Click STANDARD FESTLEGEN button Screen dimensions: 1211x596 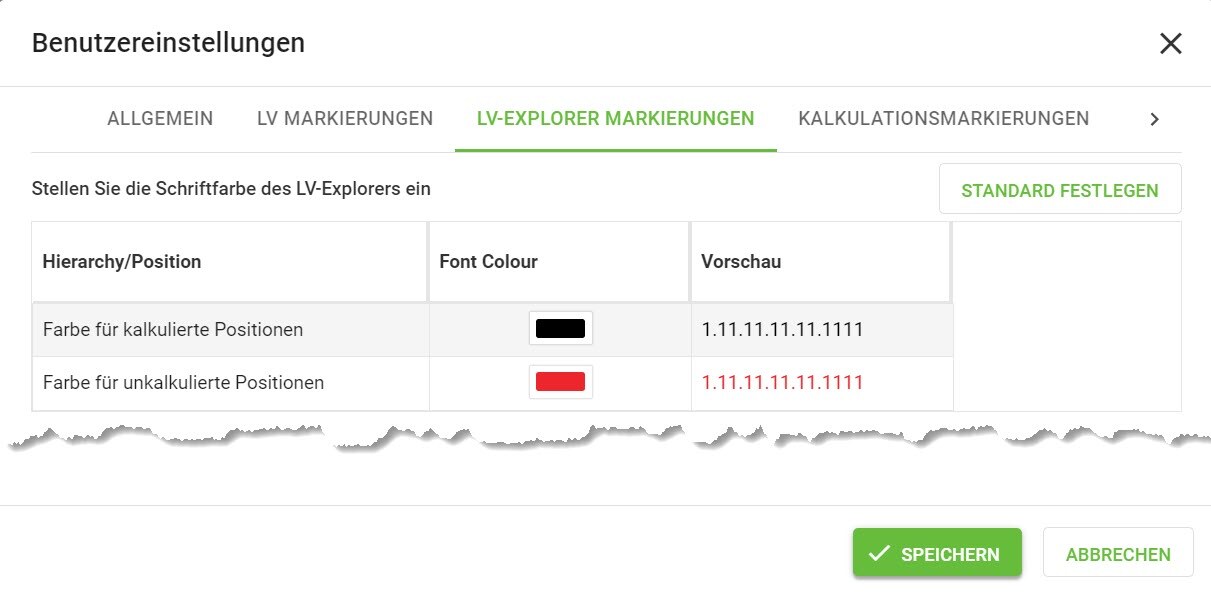click(1060, 190)
